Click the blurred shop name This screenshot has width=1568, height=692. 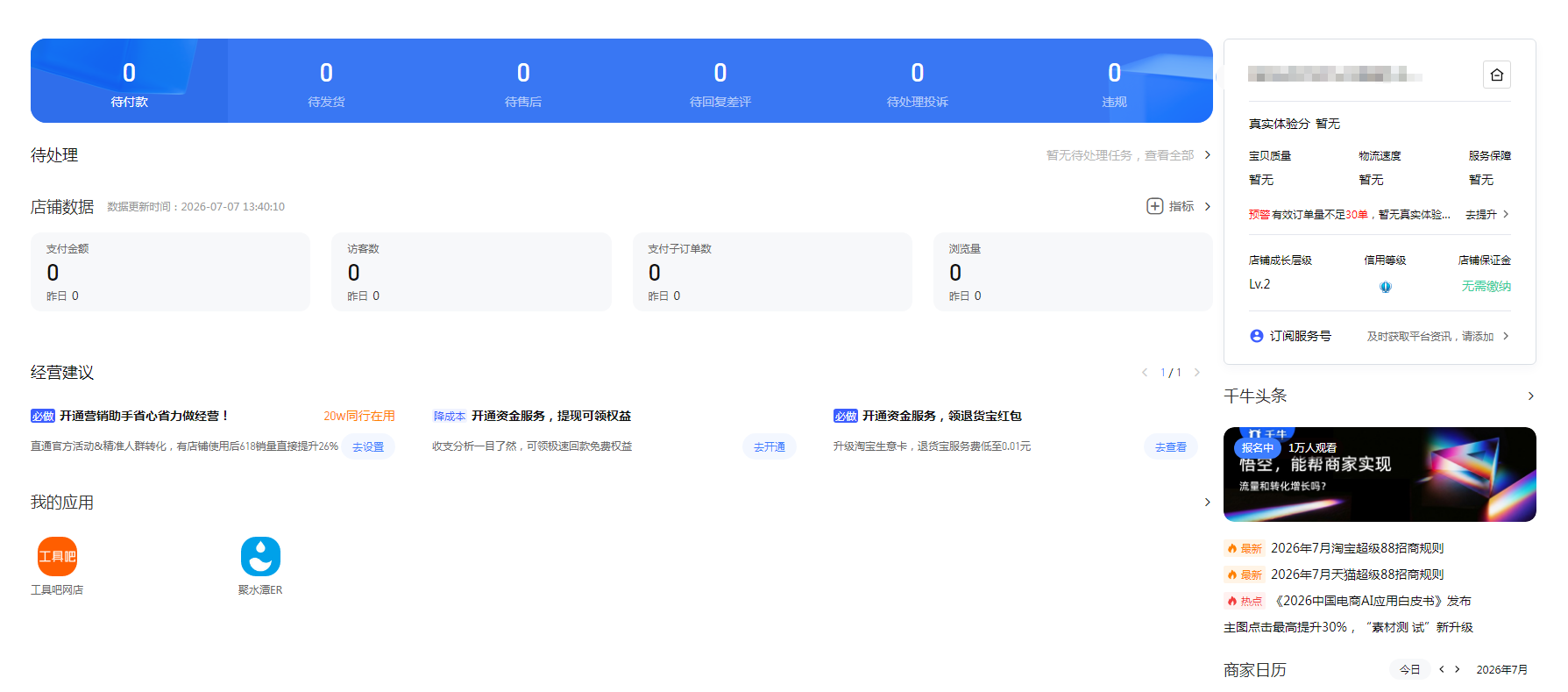(1335, 75)
